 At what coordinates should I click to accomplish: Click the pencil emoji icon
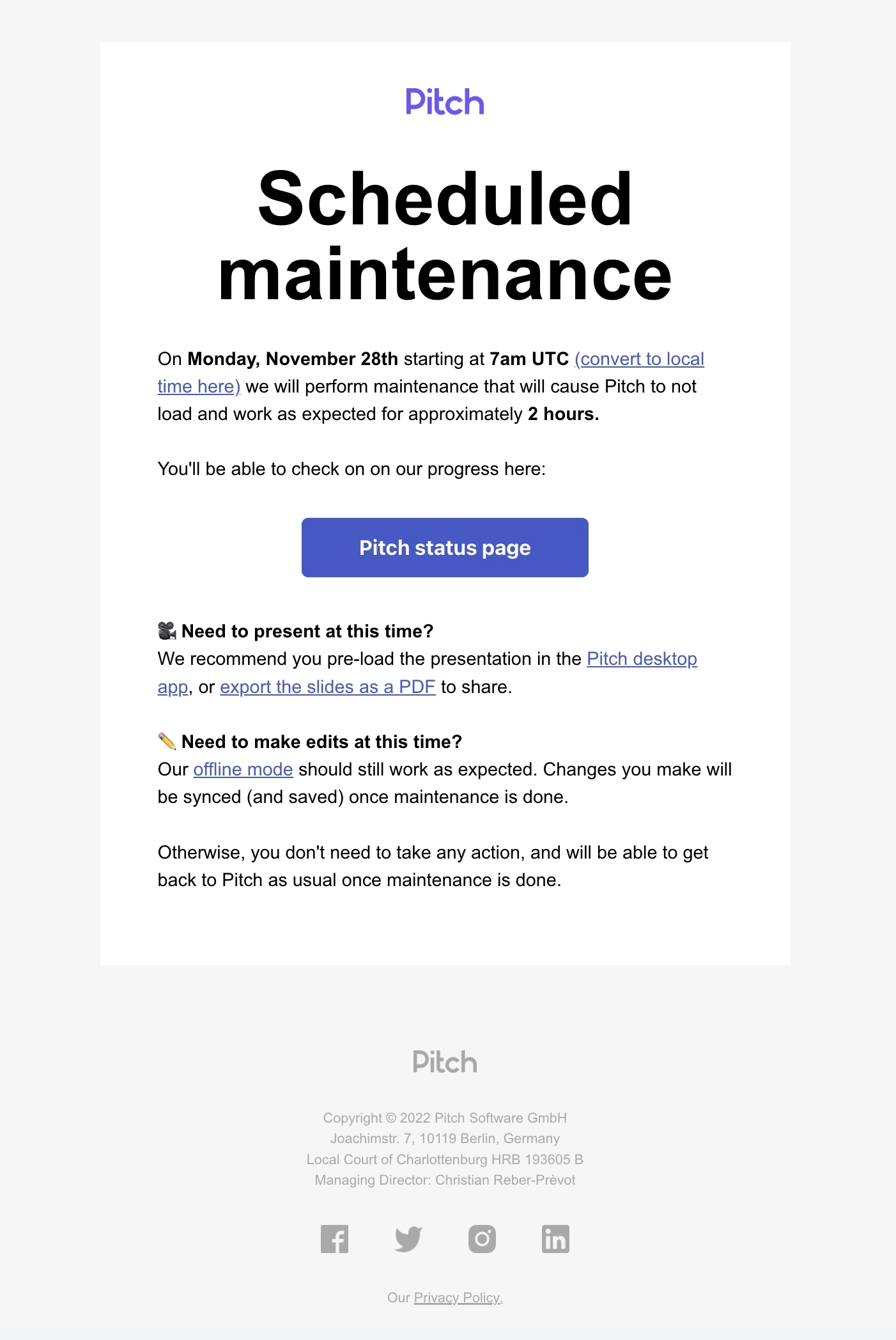167,742
